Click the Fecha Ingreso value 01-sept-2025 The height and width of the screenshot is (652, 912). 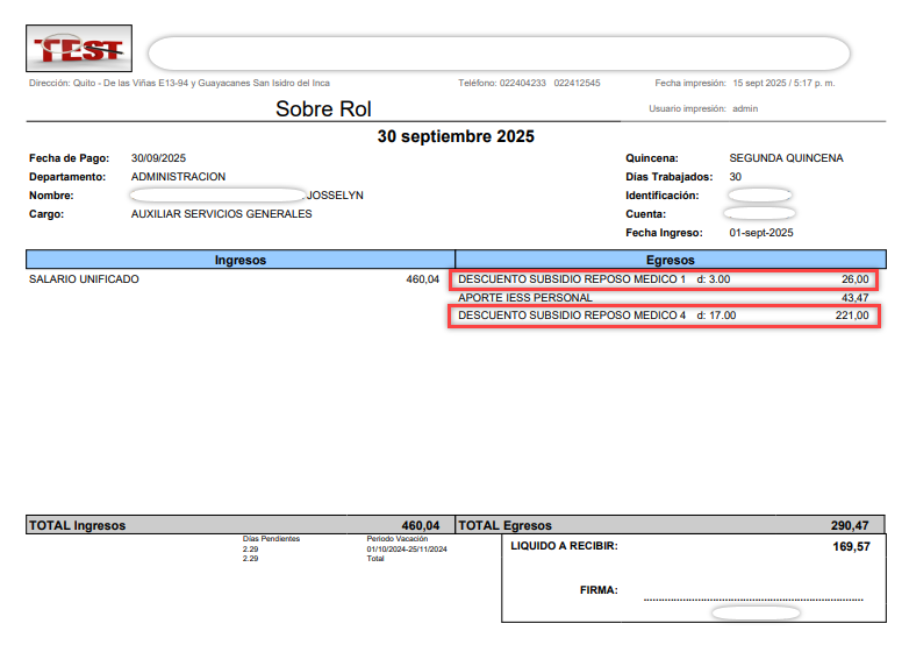coord(761,233)
